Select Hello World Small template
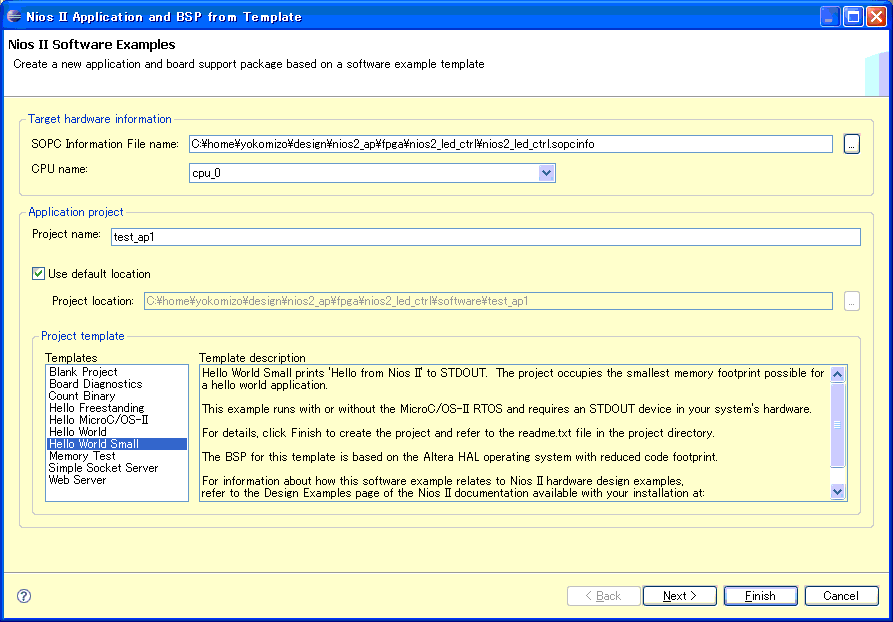 (117, 444)
